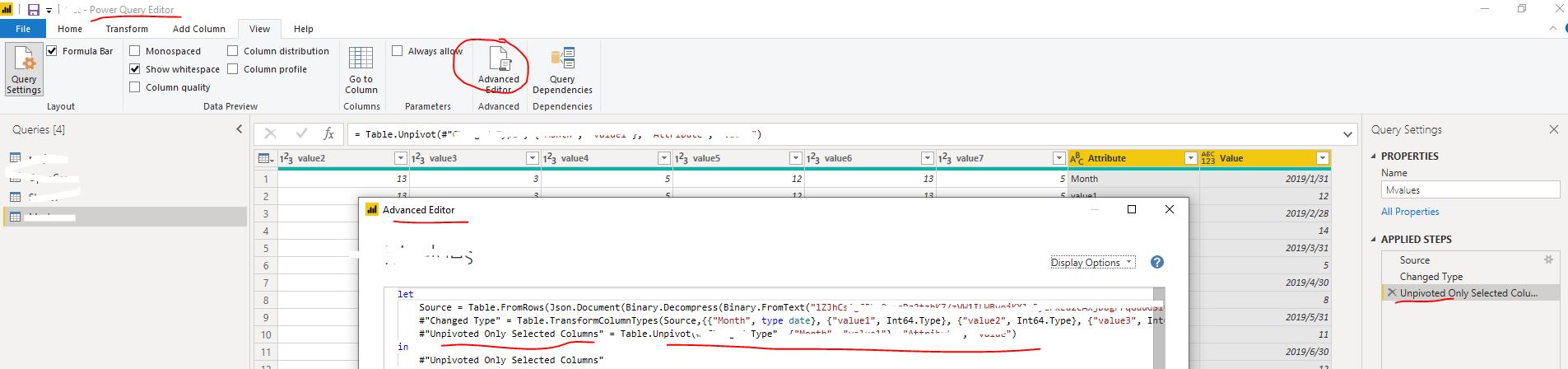Click the save icon in title bar
The width and height of the screenshot is (1568, 369).
[x=34, y=10]
